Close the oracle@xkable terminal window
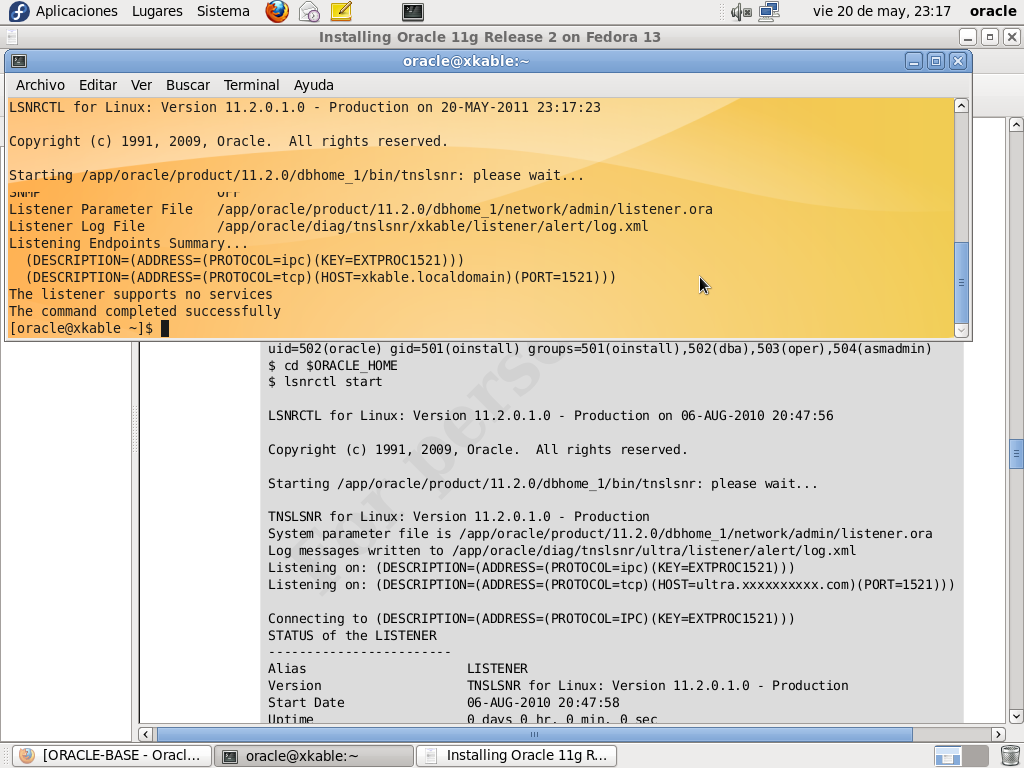The height and width of the screenshot is (768, 1024). click(x=957, y=61)
